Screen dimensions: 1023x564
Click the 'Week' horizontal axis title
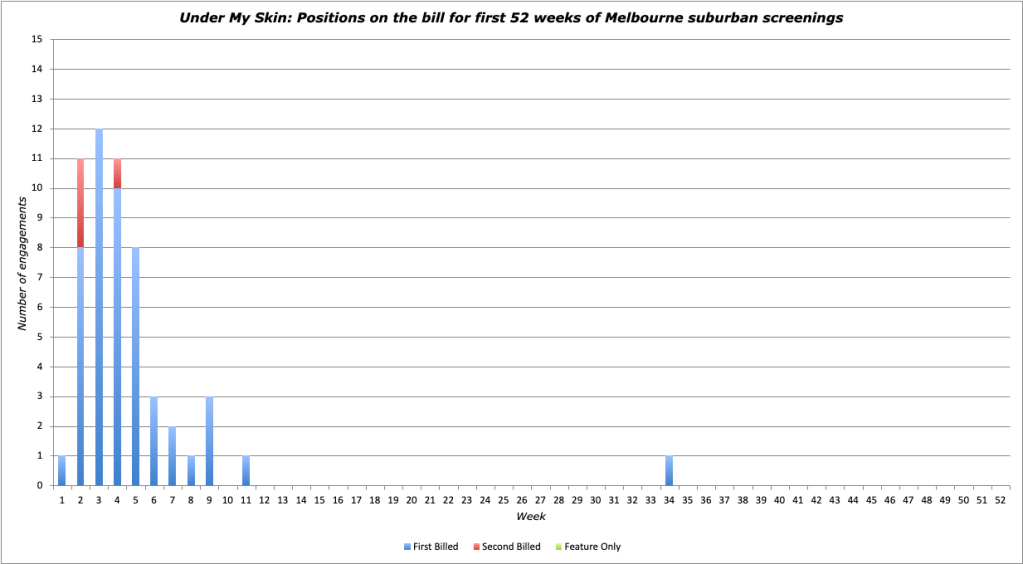point(530,516)
